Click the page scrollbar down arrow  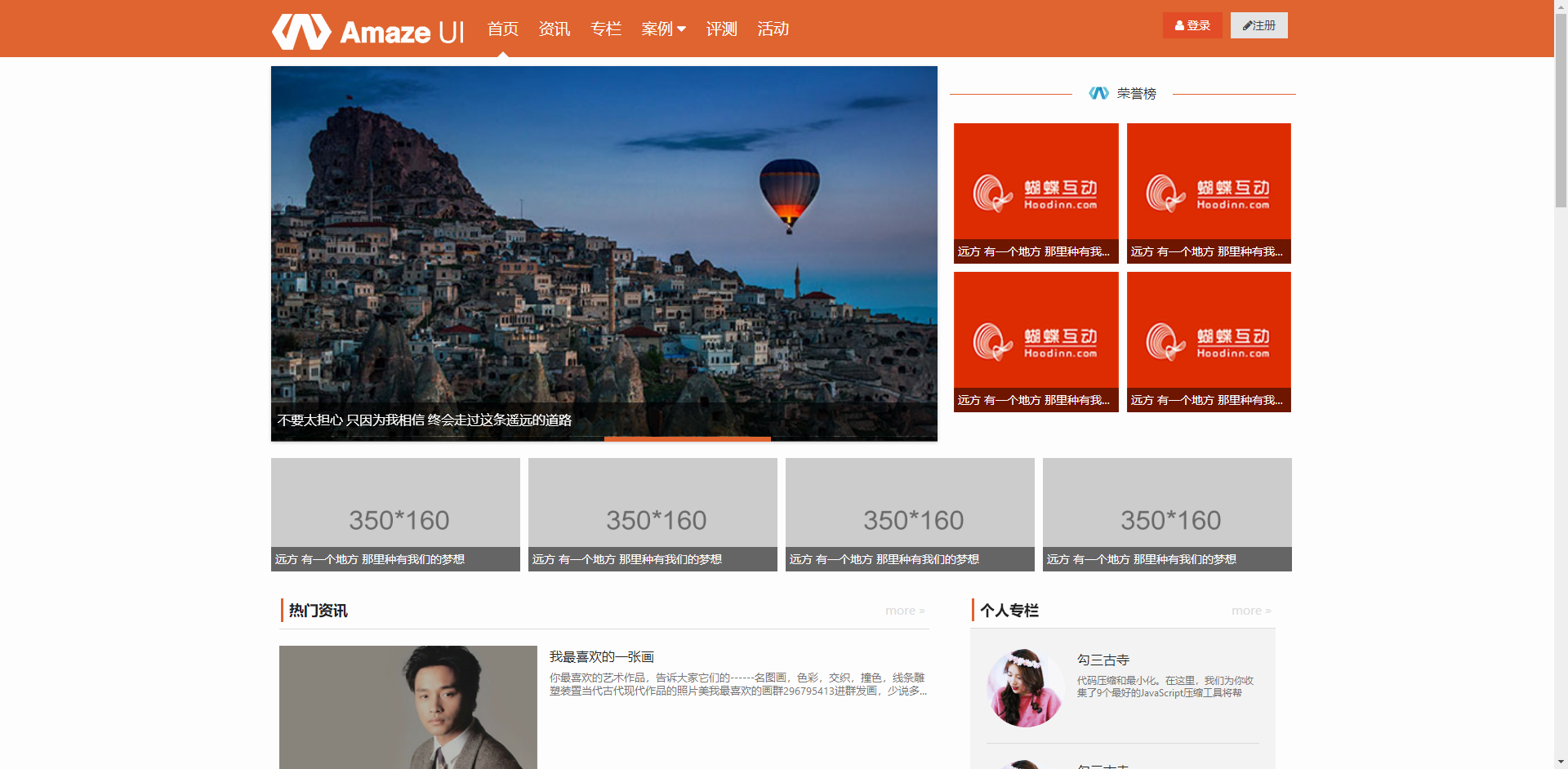pyautogui.click(x=1561, y=762)
